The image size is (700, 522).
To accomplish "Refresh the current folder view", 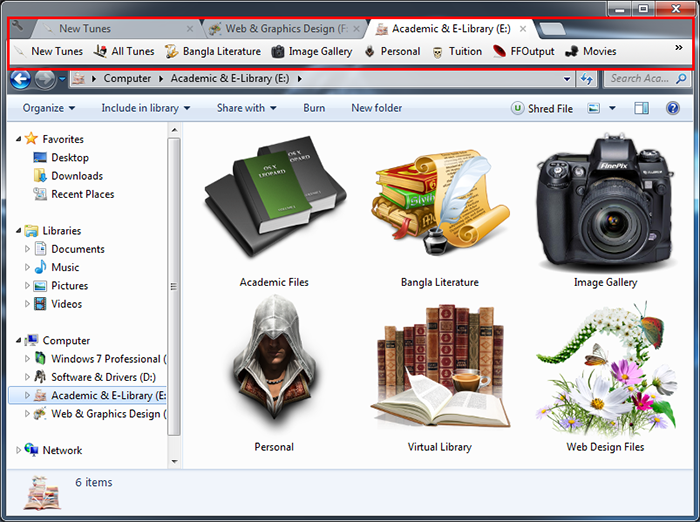I will tap(587, 79).
